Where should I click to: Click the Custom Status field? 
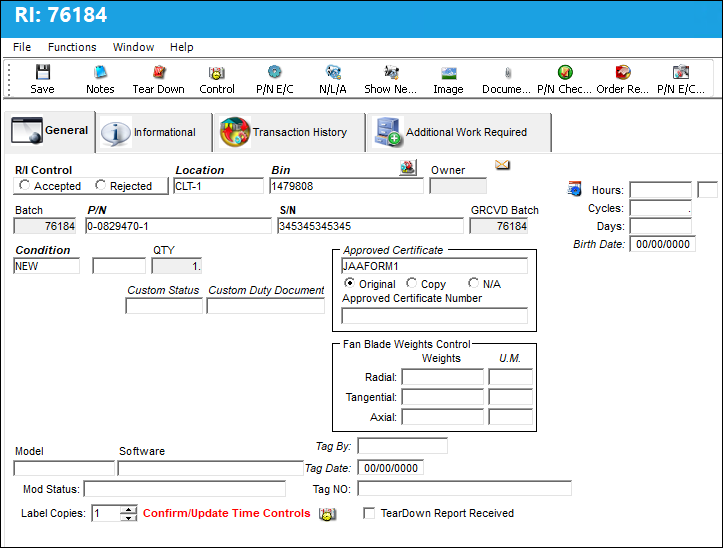coord(164,306)
